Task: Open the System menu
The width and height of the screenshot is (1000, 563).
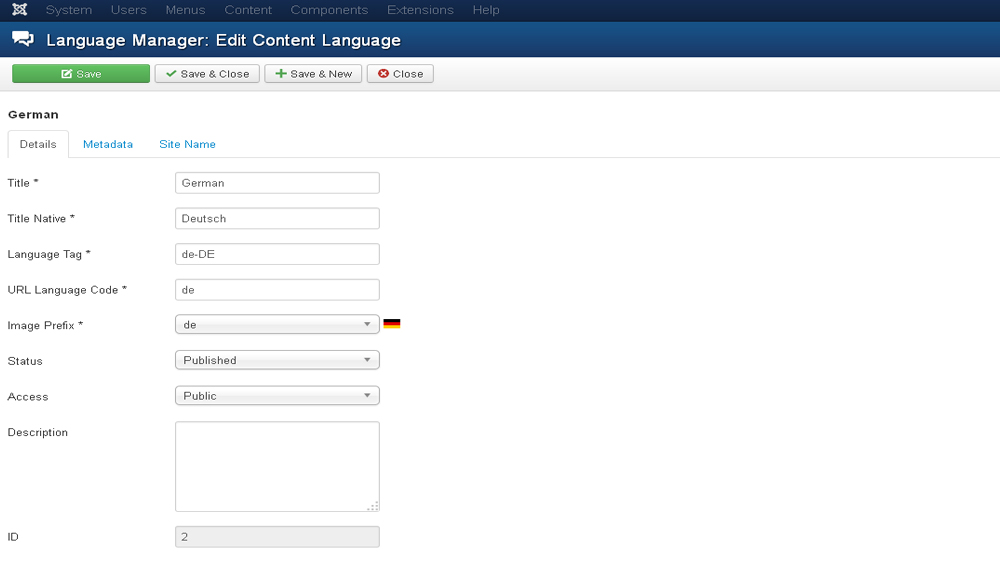Action: coord(69,10)
